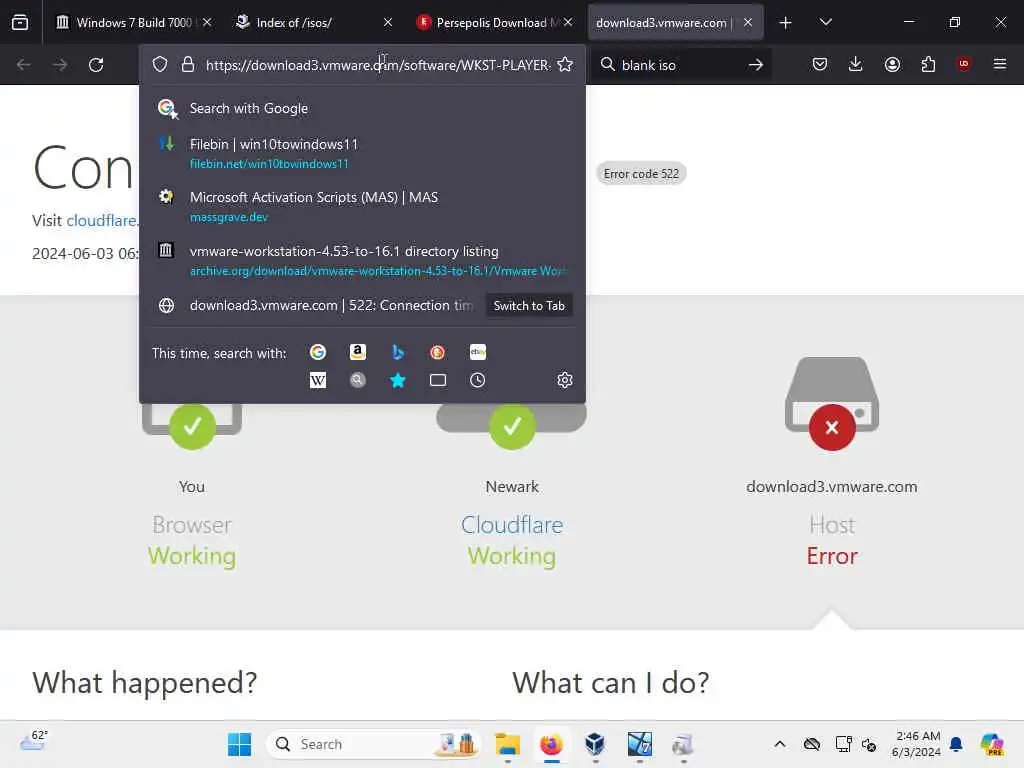Open a new tab with plus button
This screenshot has width=1024, height=768.
point(786,23)
